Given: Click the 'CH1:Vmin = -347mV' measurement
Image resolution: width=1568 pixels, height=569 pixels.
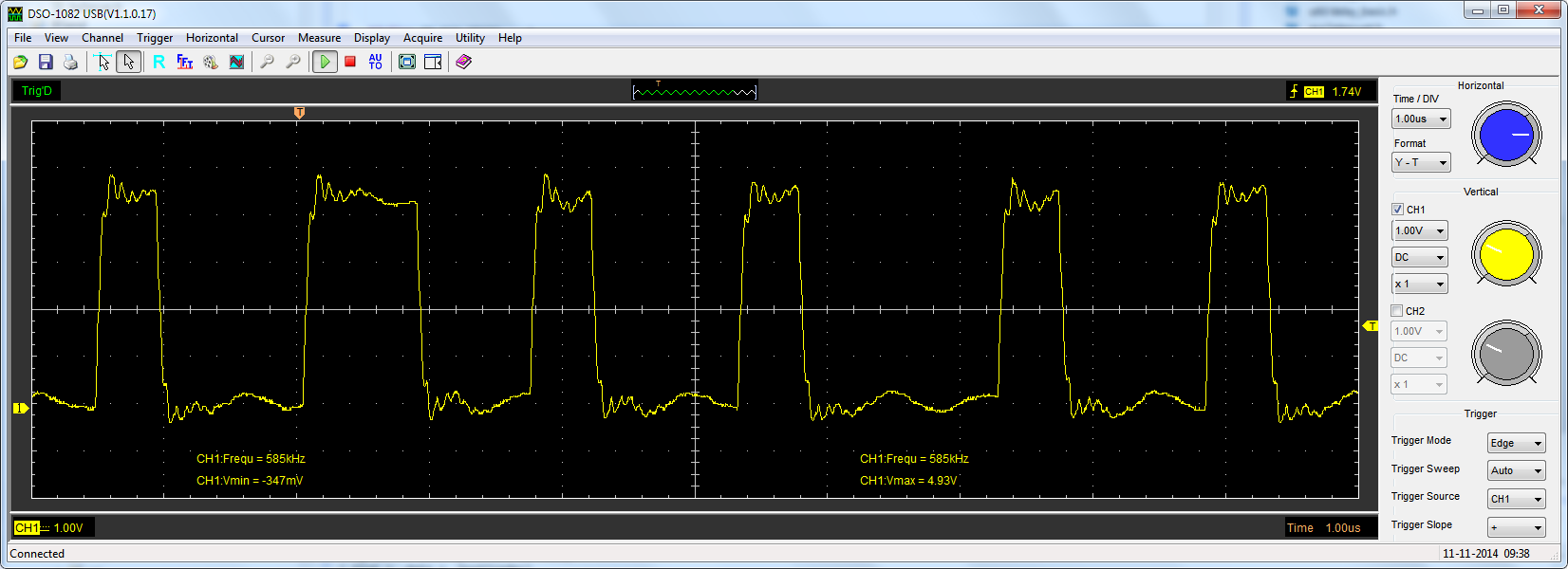Looking at the screenshot, I should pyautogui.click(x=250, y=481).
